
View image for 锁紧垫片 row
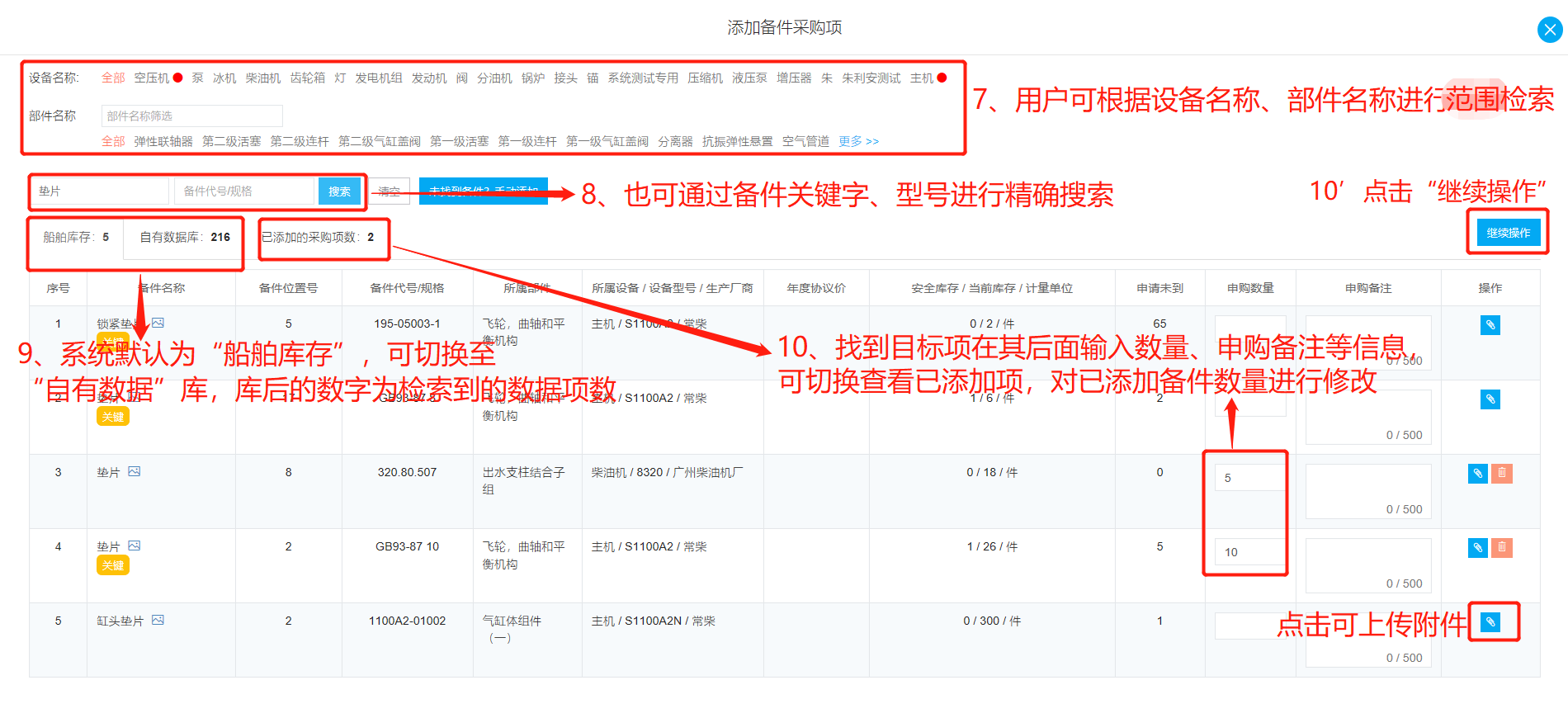click(158, 323)
